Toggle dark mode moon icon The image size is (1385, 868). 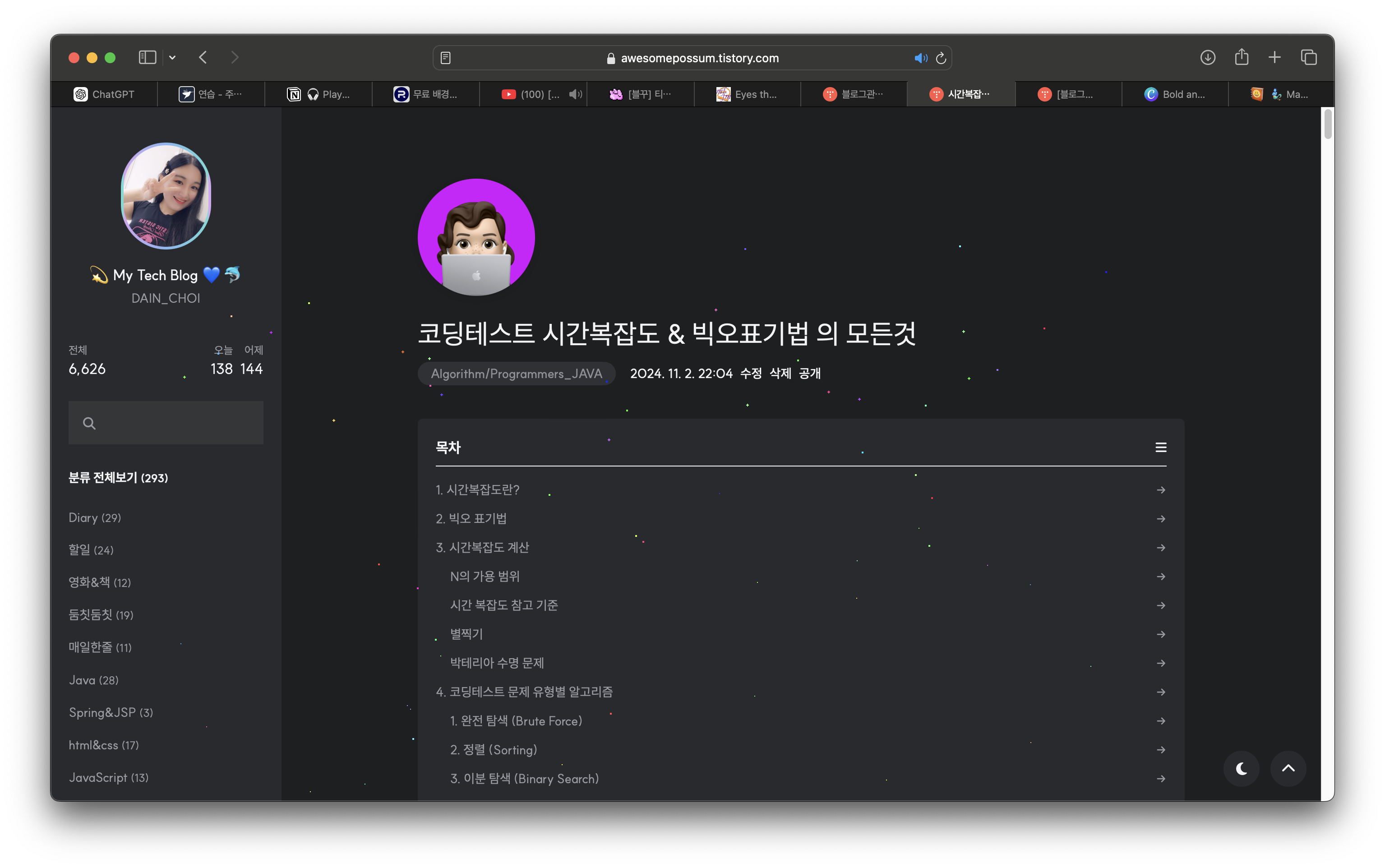coord(1241,768)
